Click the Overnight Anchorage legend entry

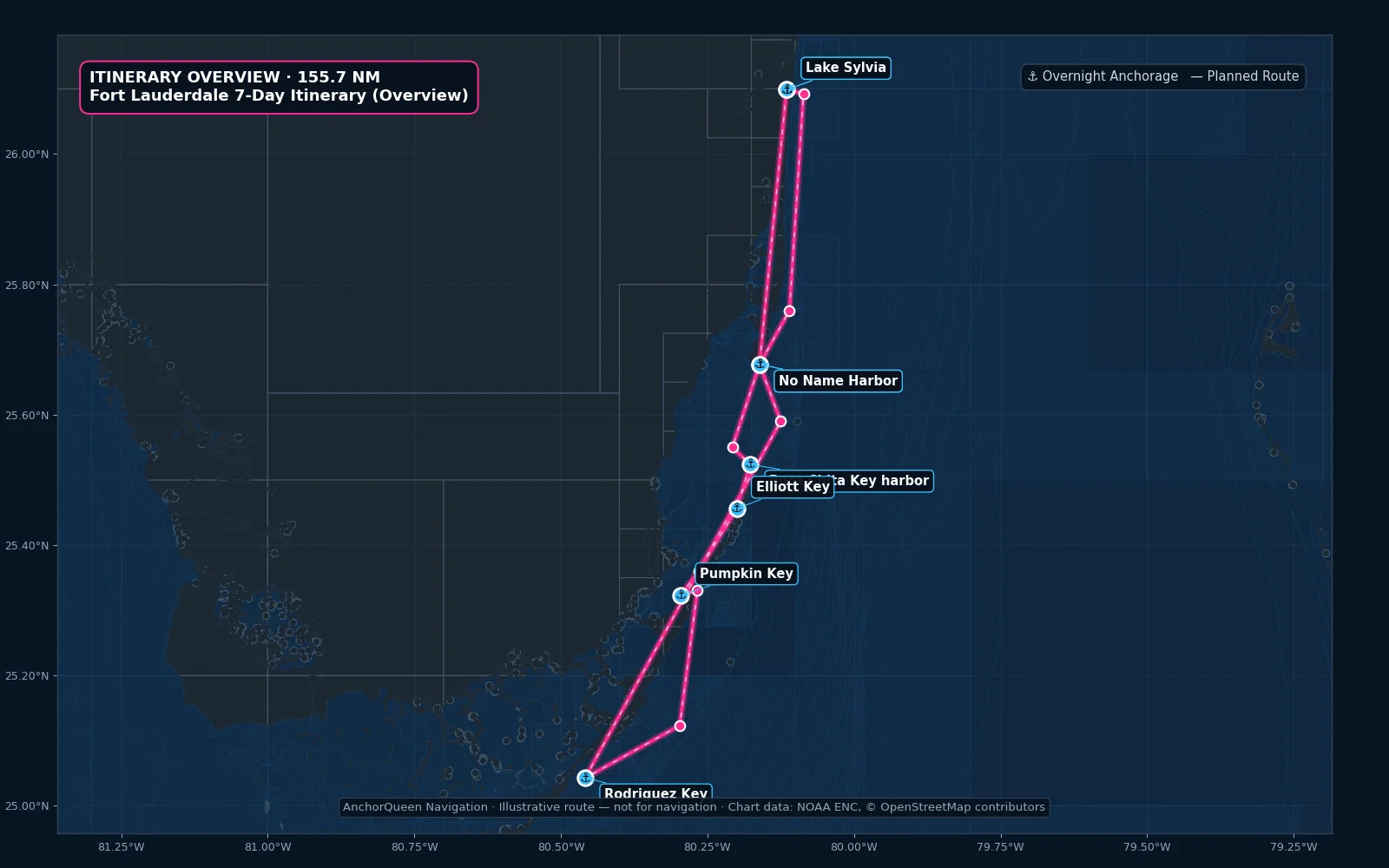[x=1103, y=76]
